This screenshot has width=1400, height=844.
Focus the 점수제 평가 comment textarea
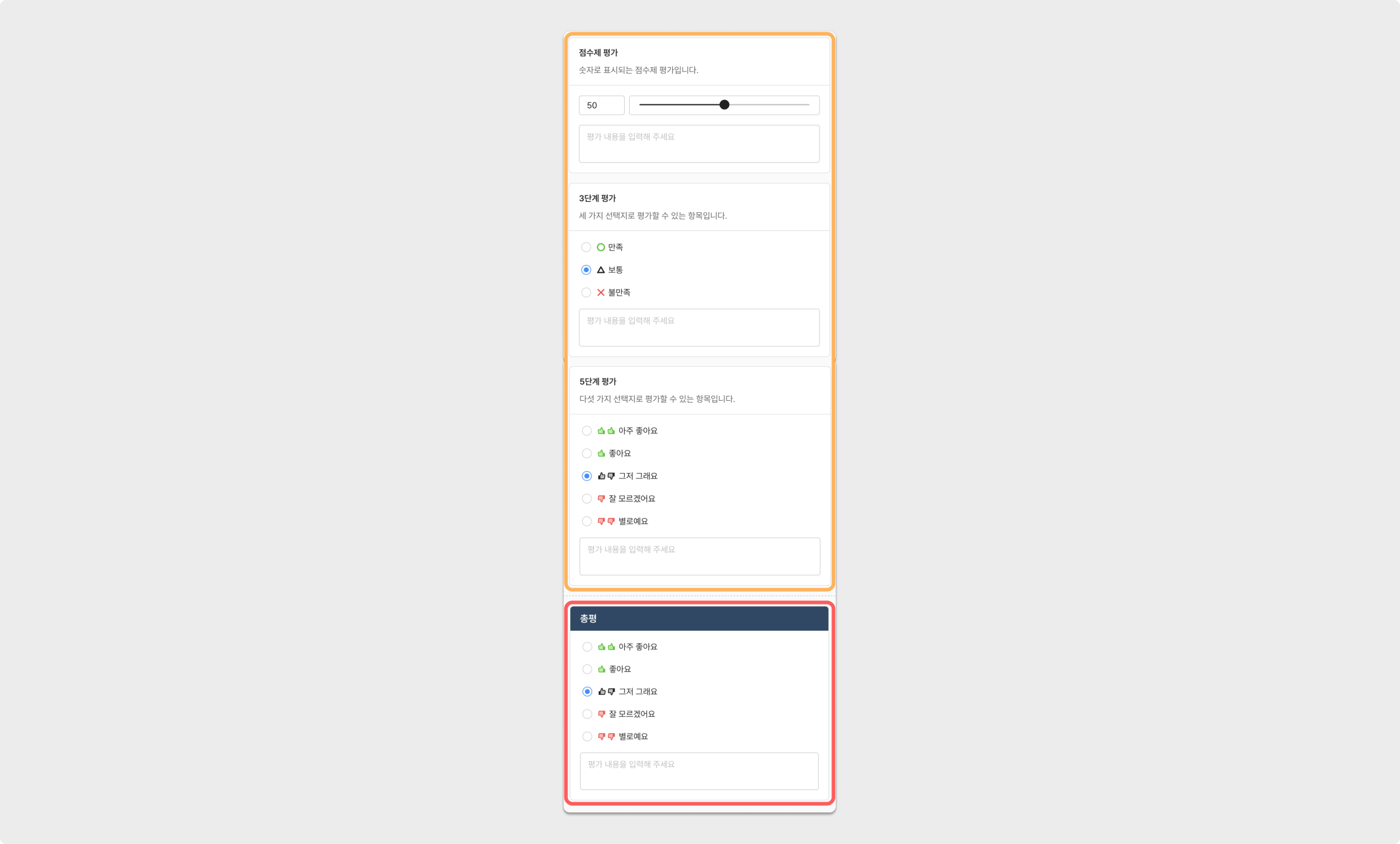point(699,144)
